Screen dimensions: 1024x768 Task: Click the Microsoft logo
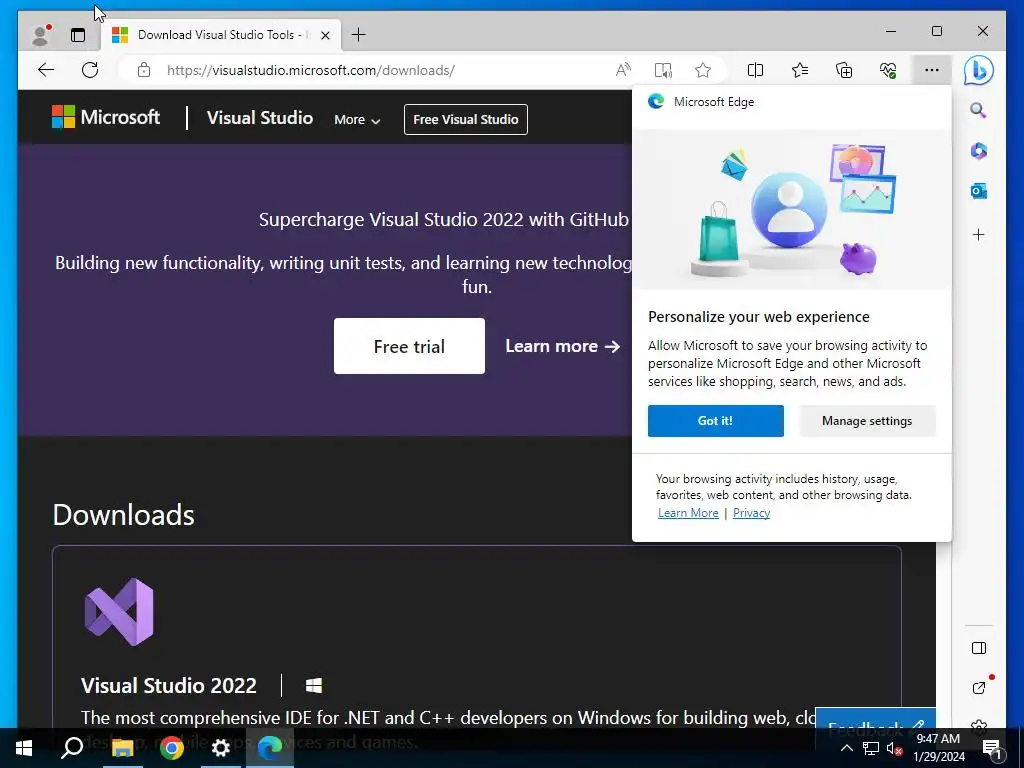106,117
